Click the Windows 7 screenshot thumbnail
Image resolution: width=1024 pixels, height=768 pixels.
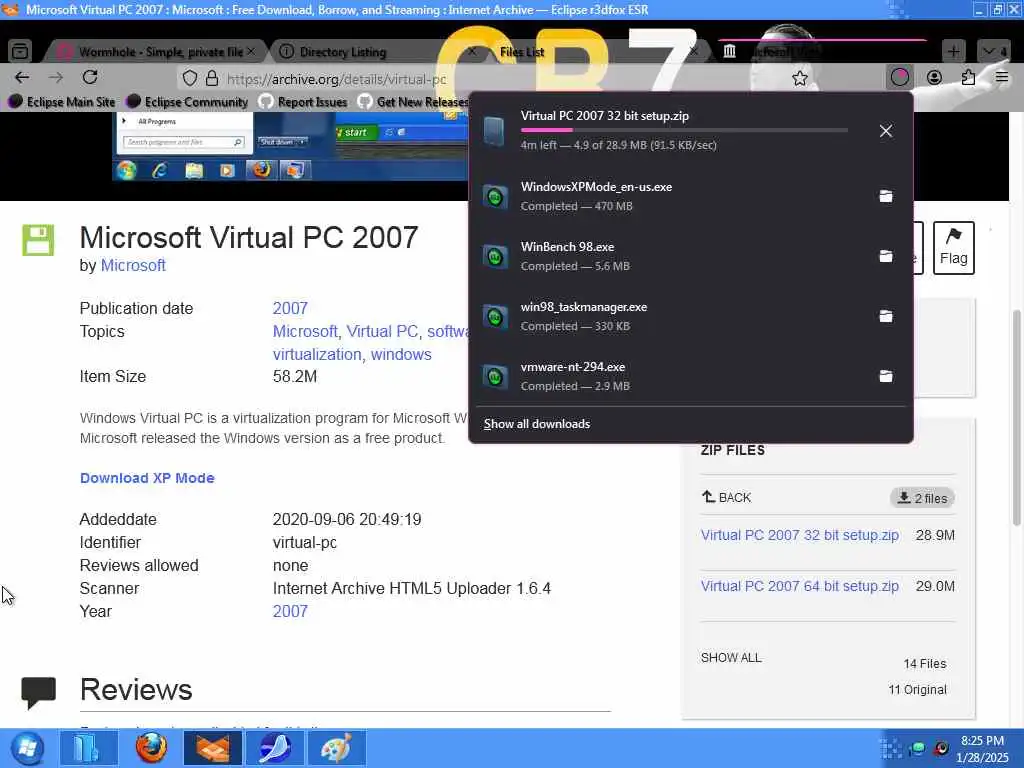pos(292,147)
